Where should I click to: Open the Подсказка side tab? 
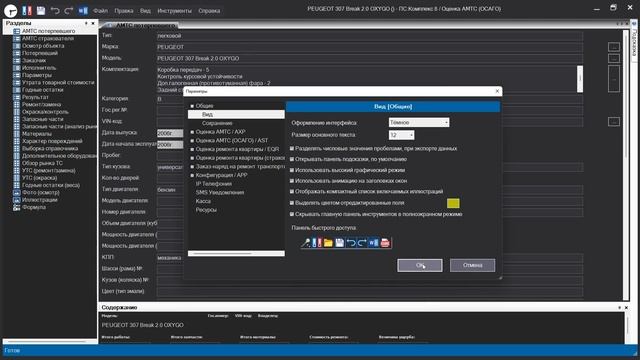tap(634, 40)
